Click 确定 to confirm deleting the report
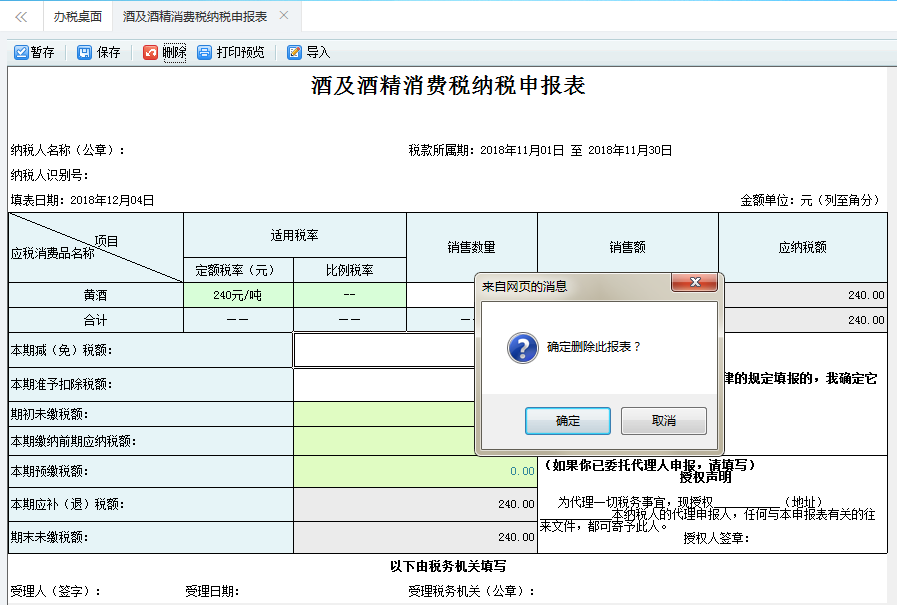This screenshot has width=897, height=605. click(567, 421)
